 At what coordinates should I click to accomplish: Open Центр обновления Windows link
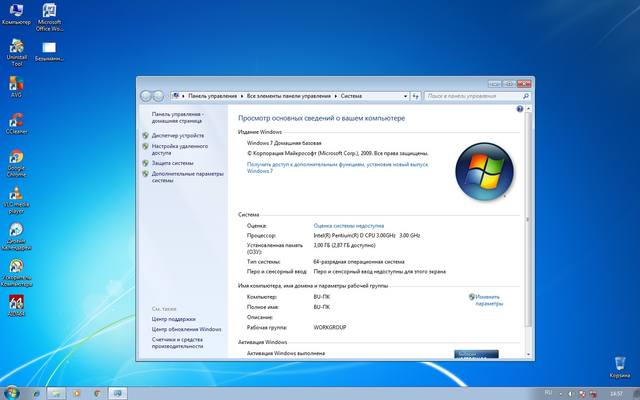click(x=186, y=329)
